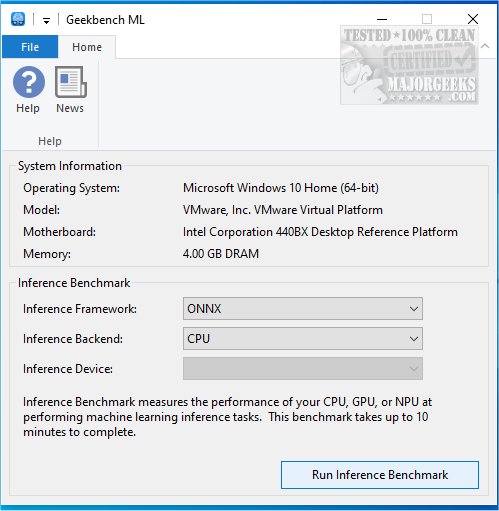Screen dimensions: 499x511
Task: Open the News icon in ribbon
Action: (70, 82)
